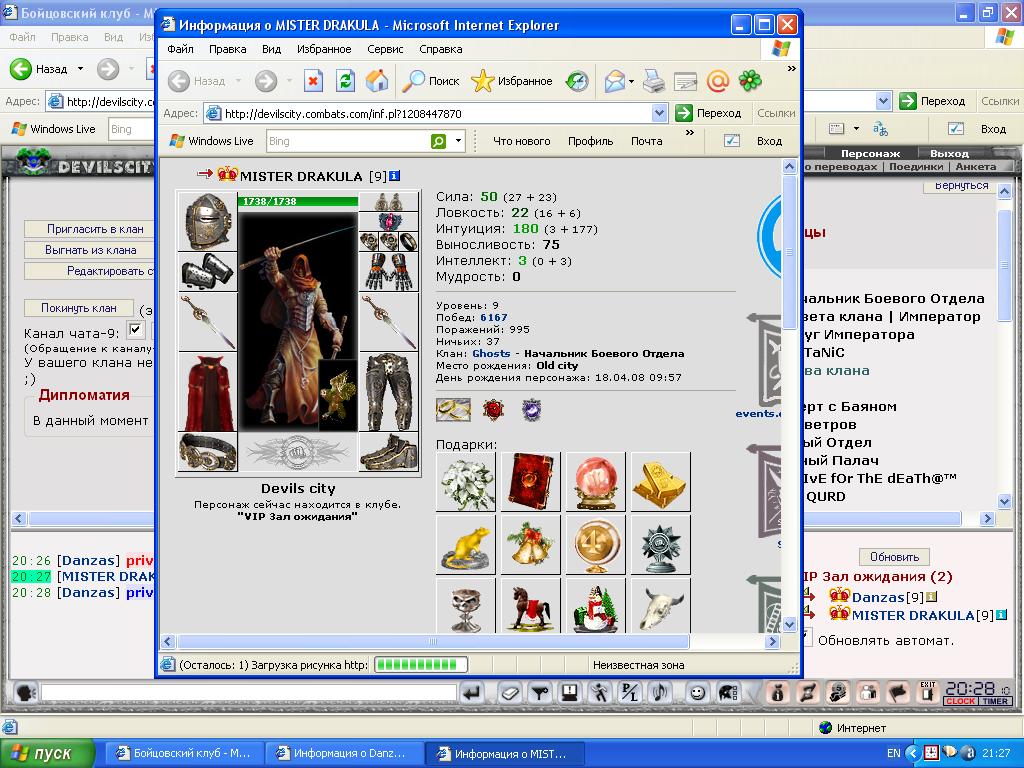Toggle the Канал чата-9 checkbox

136,329
